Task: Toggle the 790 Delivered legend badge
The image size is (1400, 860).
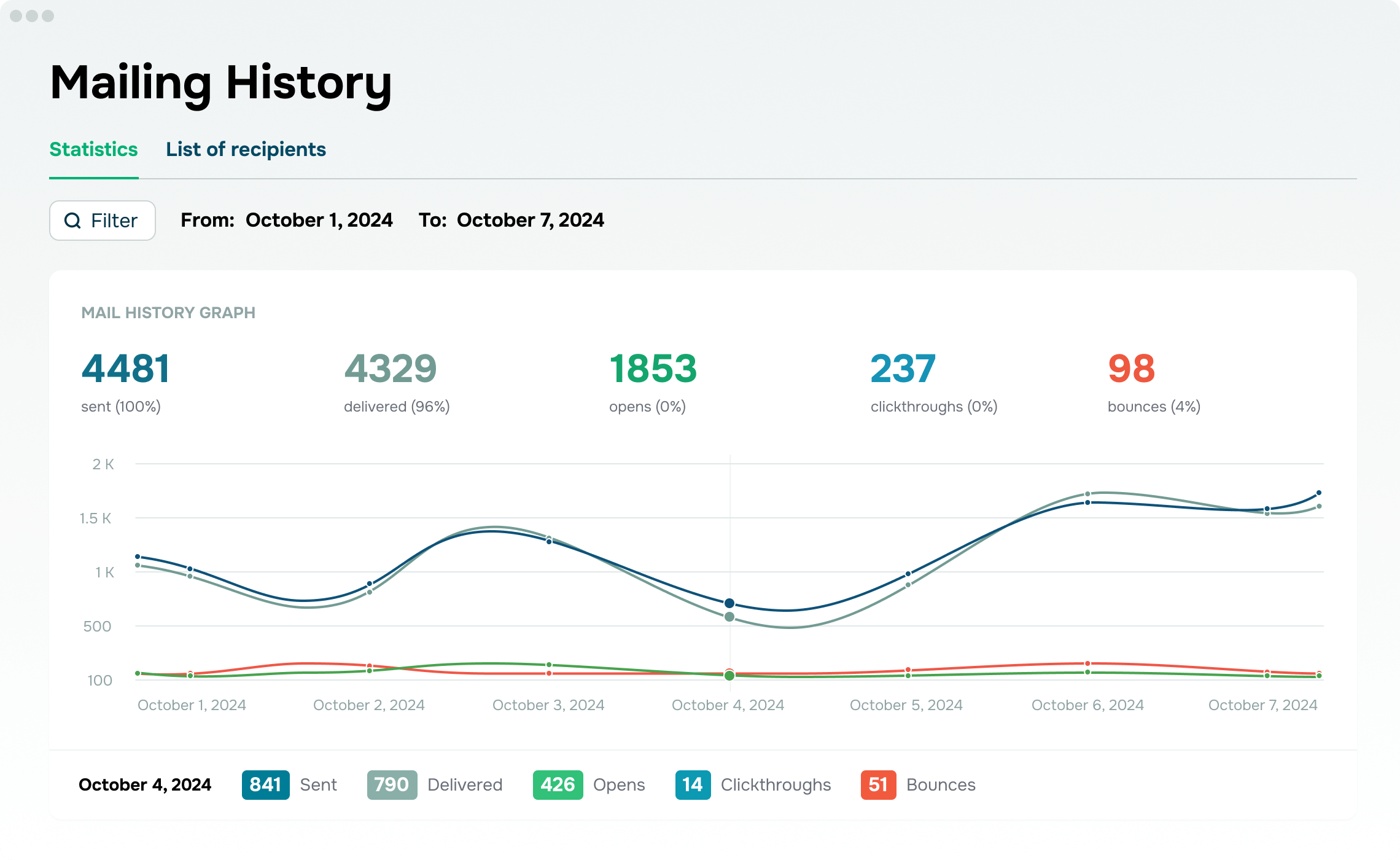Action: pyautogui.click(x=392, y=784)
